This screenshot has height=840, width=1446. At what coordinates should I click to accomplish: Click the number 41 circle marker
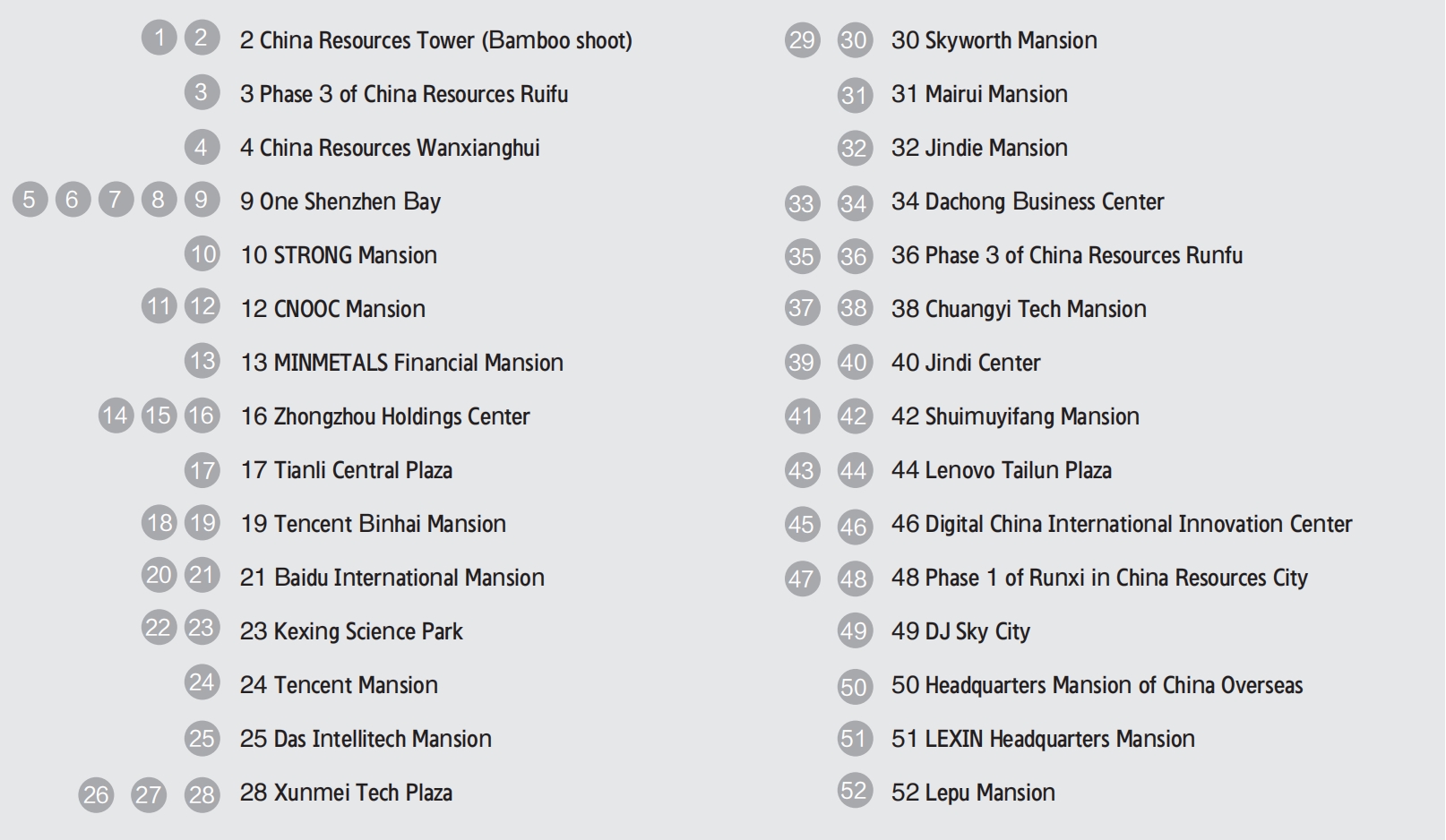point(801,416)
